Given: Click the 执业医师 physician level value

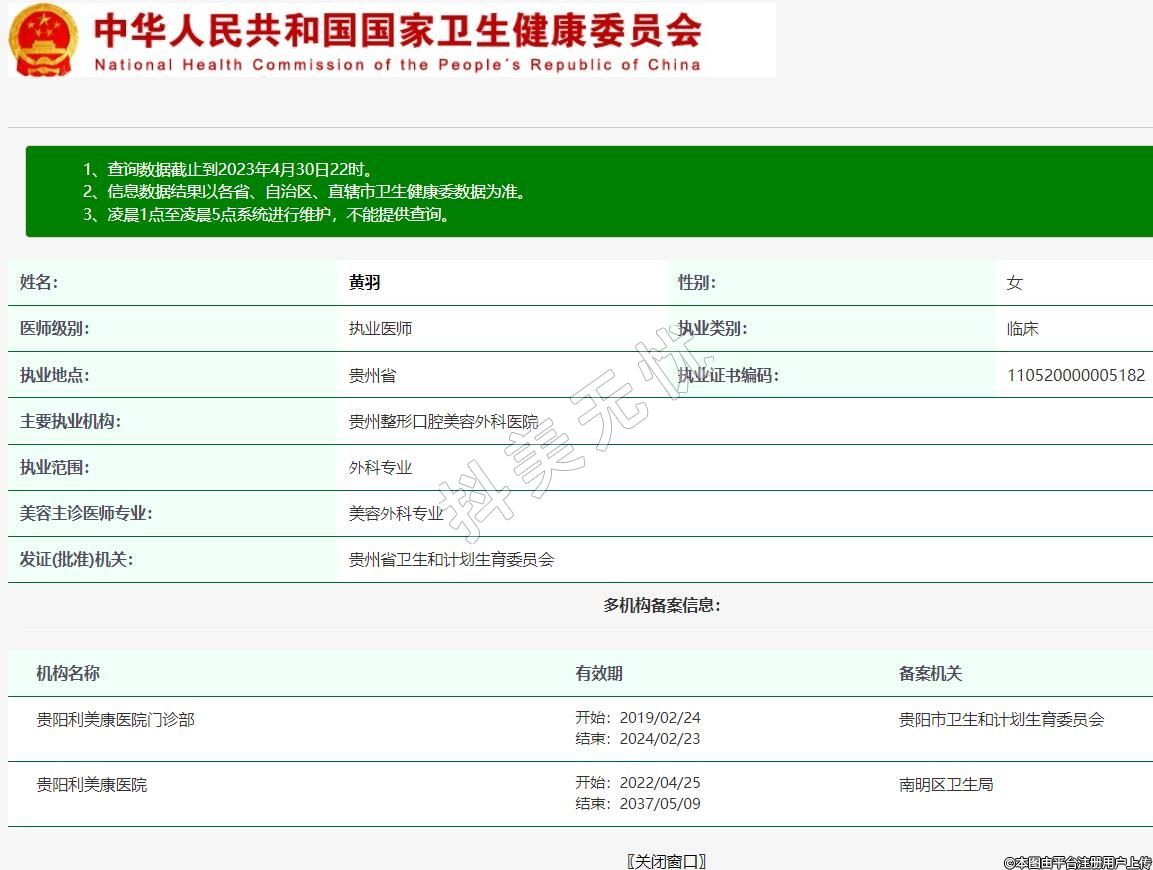Looking at the screenshot, I should [380, 329].
